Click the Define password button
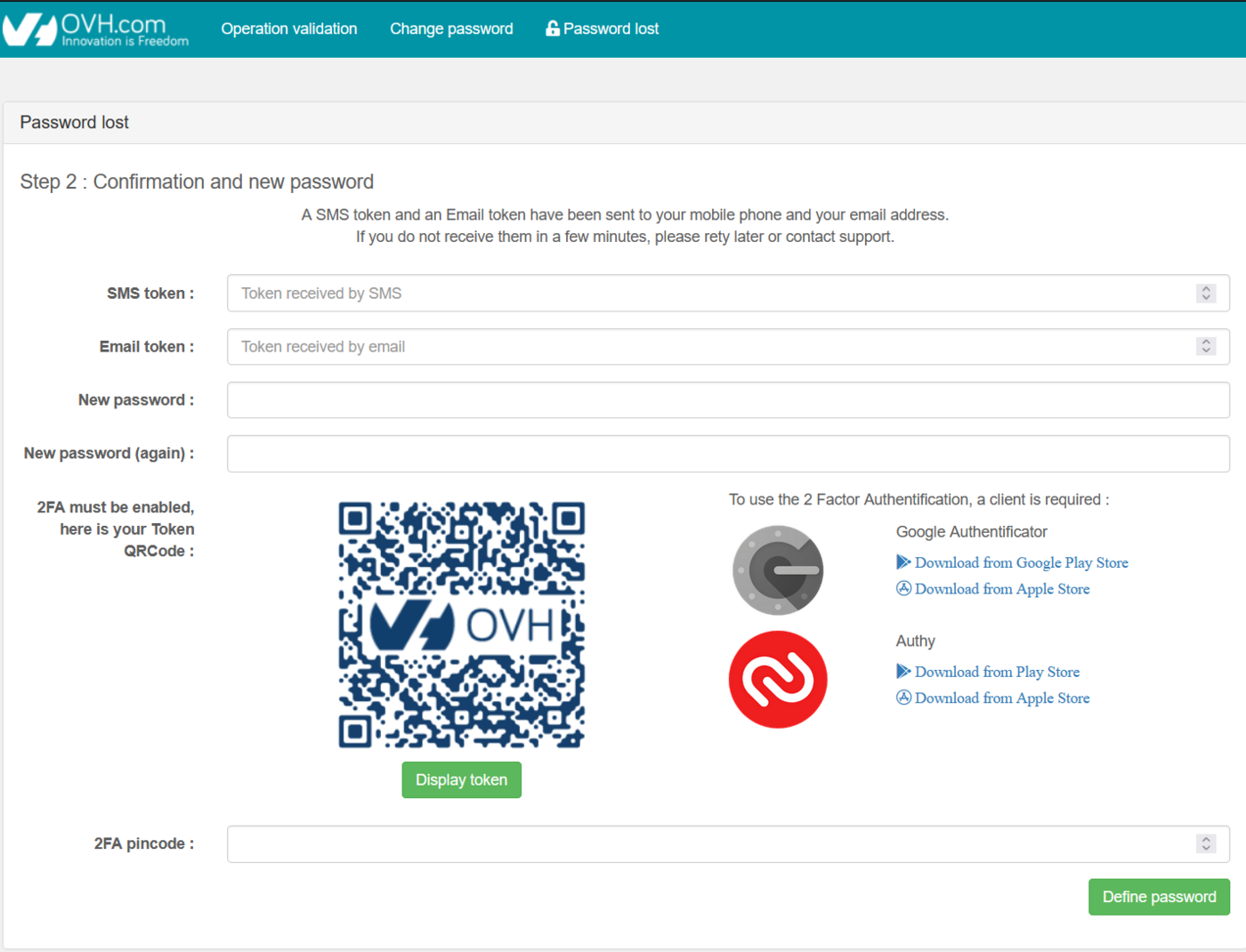This screenshot has width=1246, height=952. tap(1159, 897)
